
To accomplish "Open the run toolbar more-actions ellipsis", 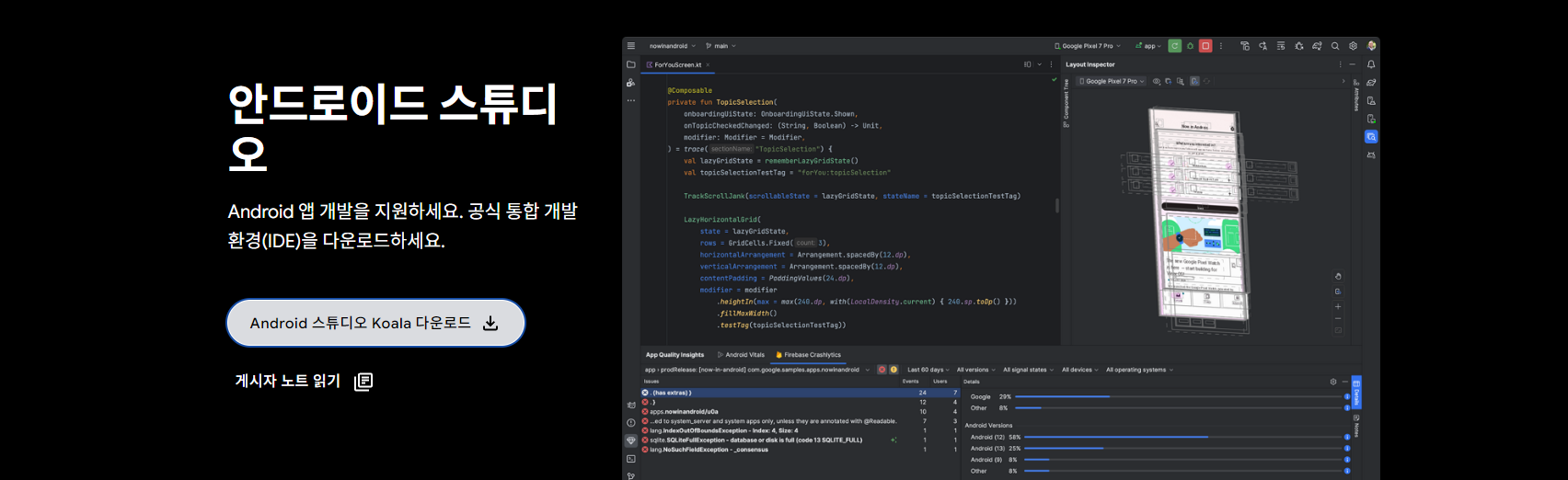I will click(x=1221, y=46).
